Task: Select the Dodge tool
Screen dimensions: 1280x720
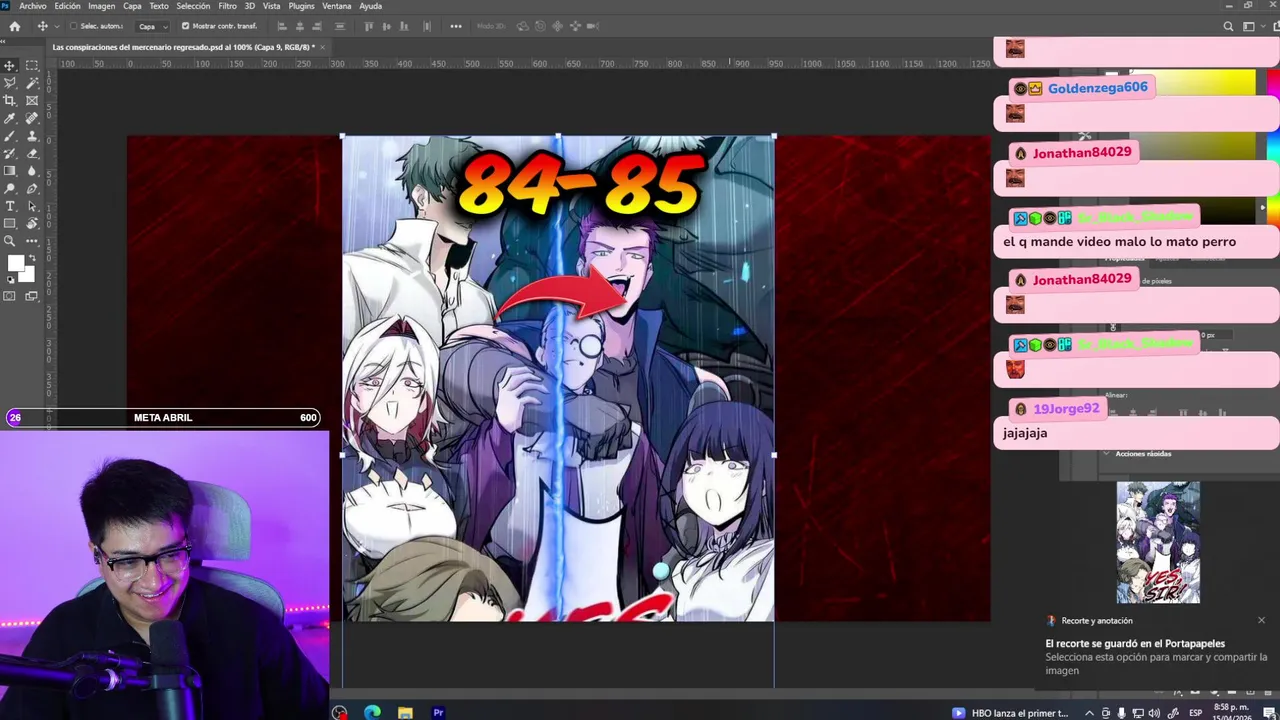Action: tap(10, 188)
